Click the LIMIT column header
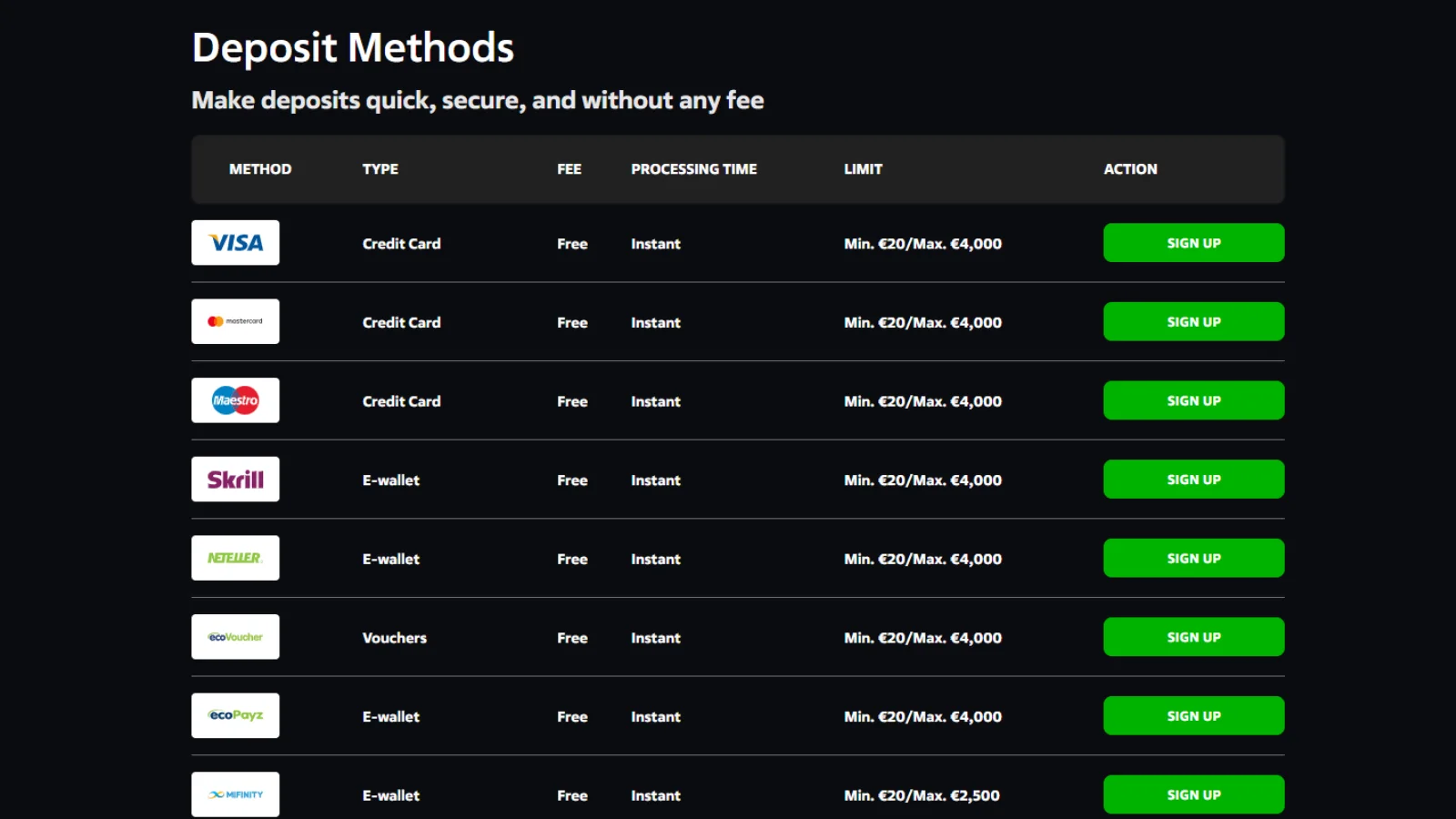Screen dimensions: 1456x819 [x=863, y=169]
